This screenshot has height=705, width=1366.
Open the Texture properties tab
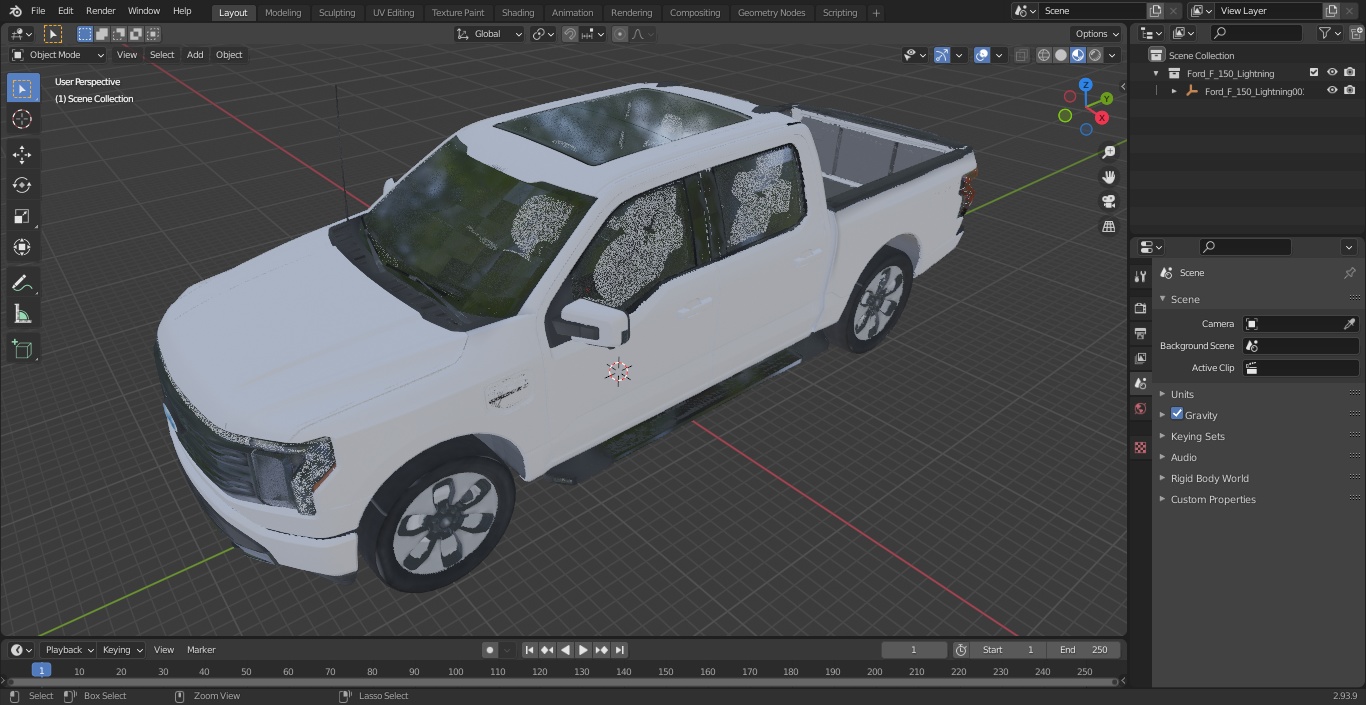(x=1140, y=448)
